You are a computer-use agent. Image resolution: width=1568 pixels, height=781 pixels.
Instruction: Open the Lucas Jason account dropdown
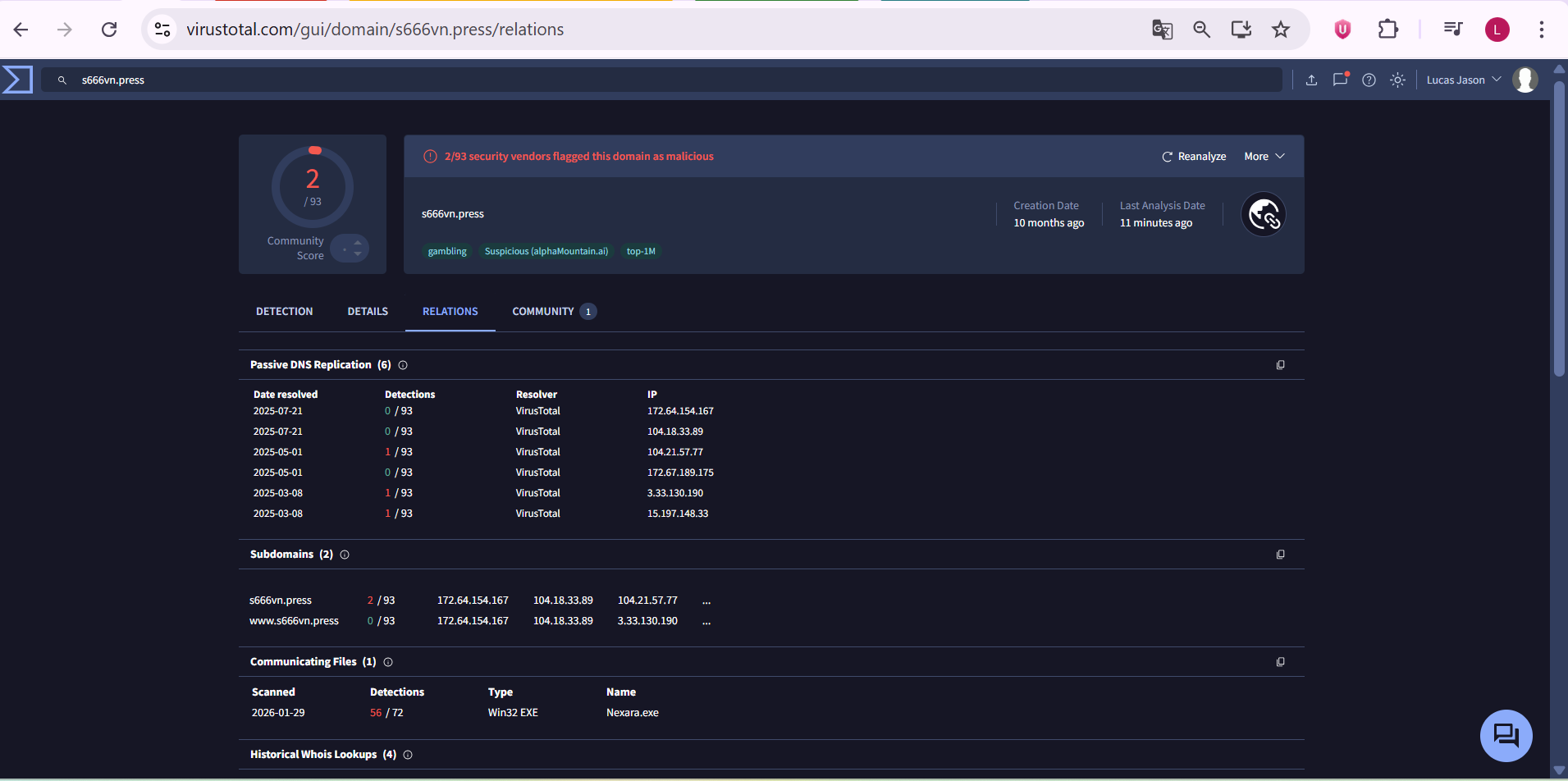(1463, 80)
